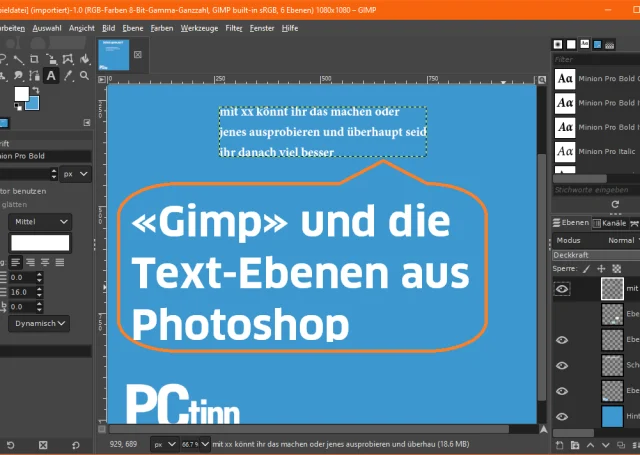This screenshot has width=640, height=455.
Task: Reset tool options to defaults
Action: tap(76, 445)
